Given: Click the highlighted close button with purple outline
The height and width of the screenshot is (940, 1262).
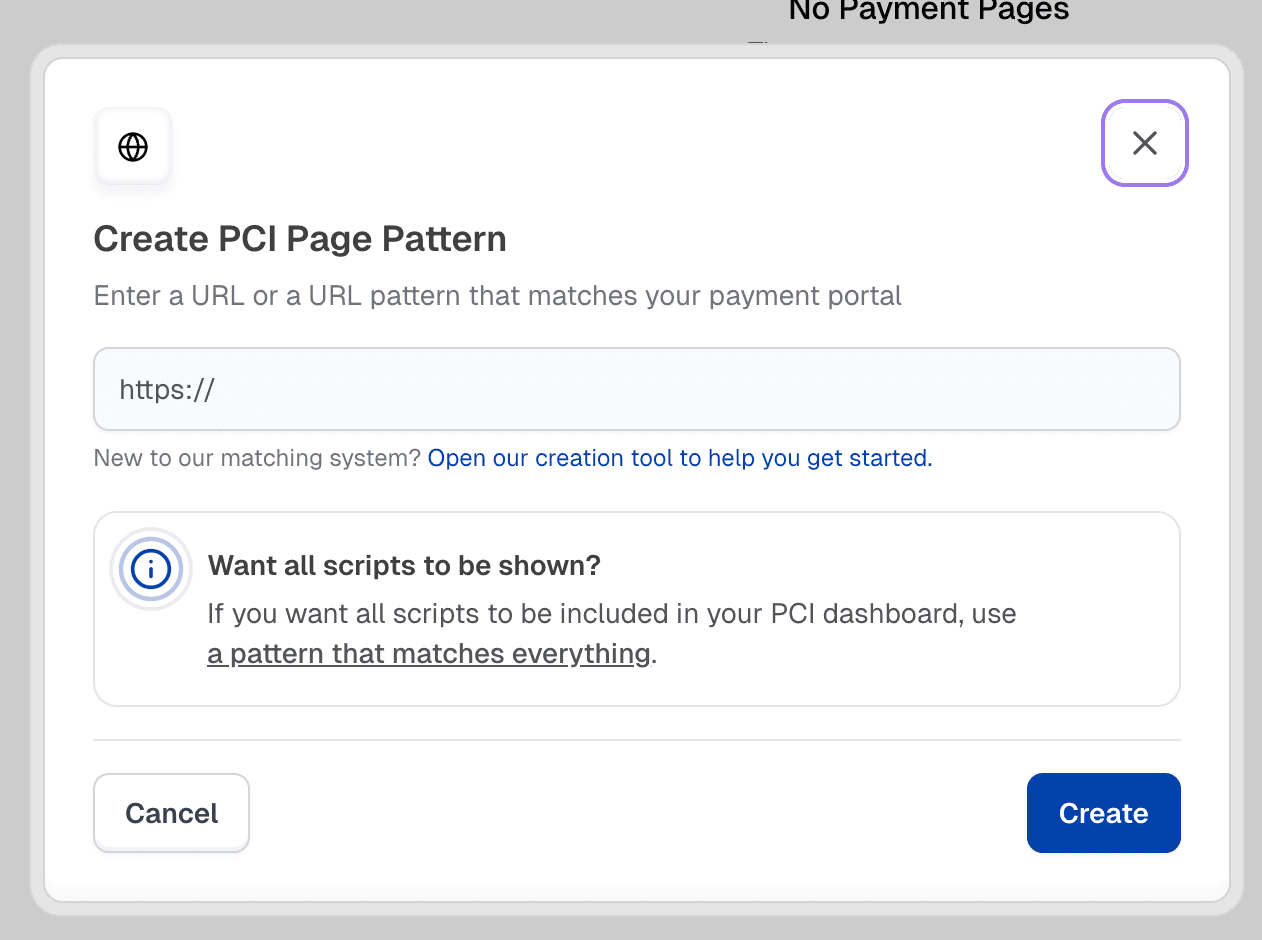Looking at the screenshot, I should pos(1144,143).
